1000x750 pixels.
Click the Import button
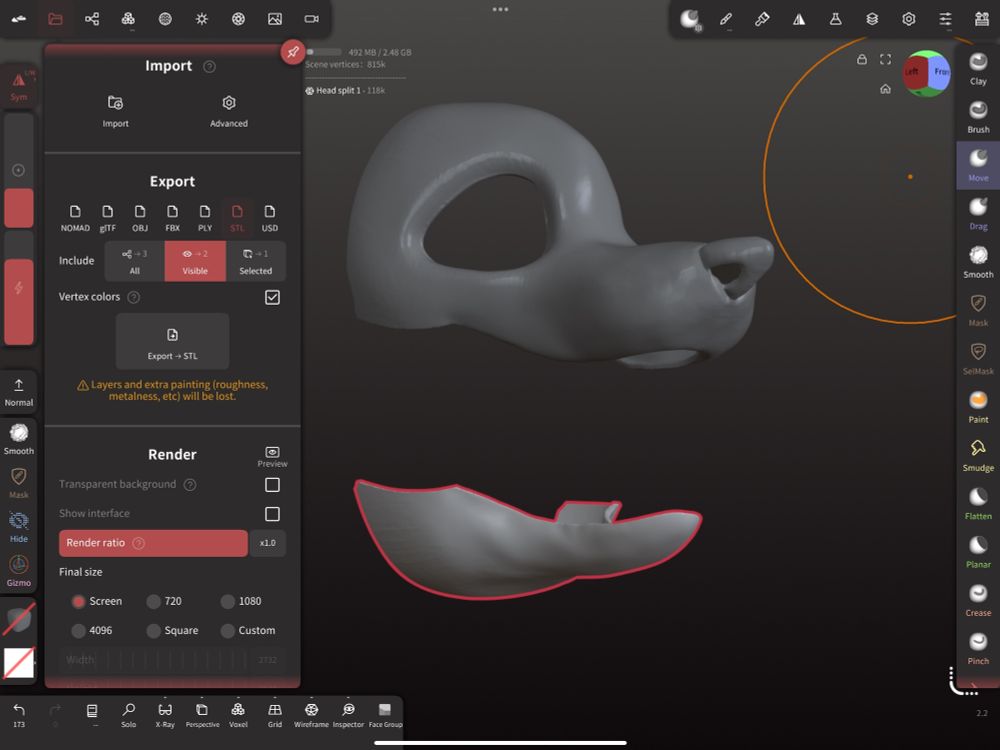click(115, 111)
